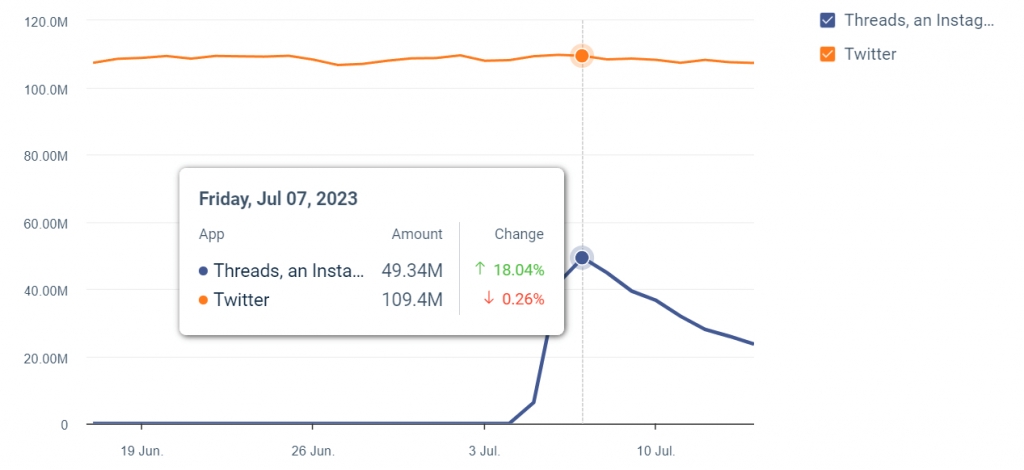Uncheck the Threads legend checkbox
The height and width of the screenshot is (470, 1024).
pyautogui.click(x=827, y=21)
